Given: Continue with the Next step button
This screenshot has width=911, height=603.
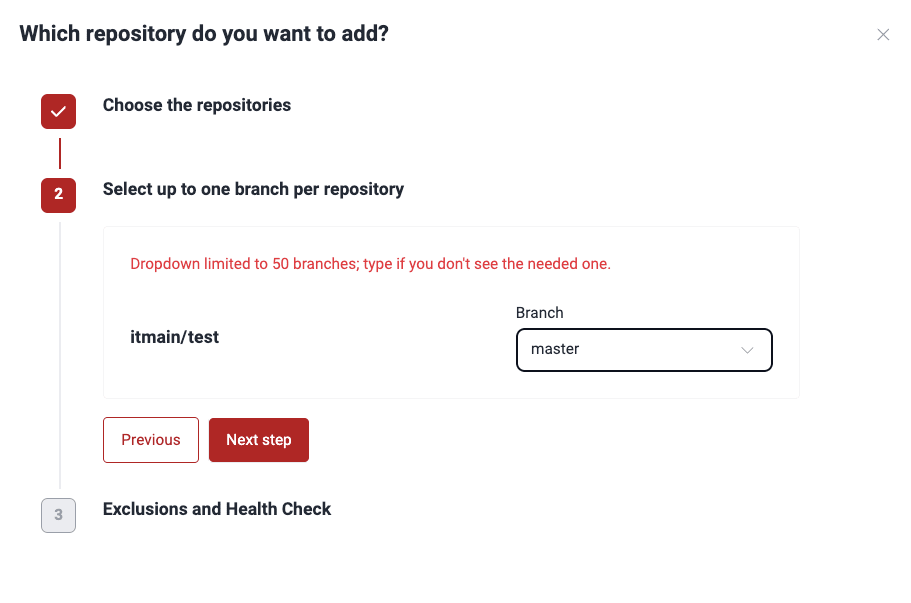Looking at the screenshot, I should point(259,440).
